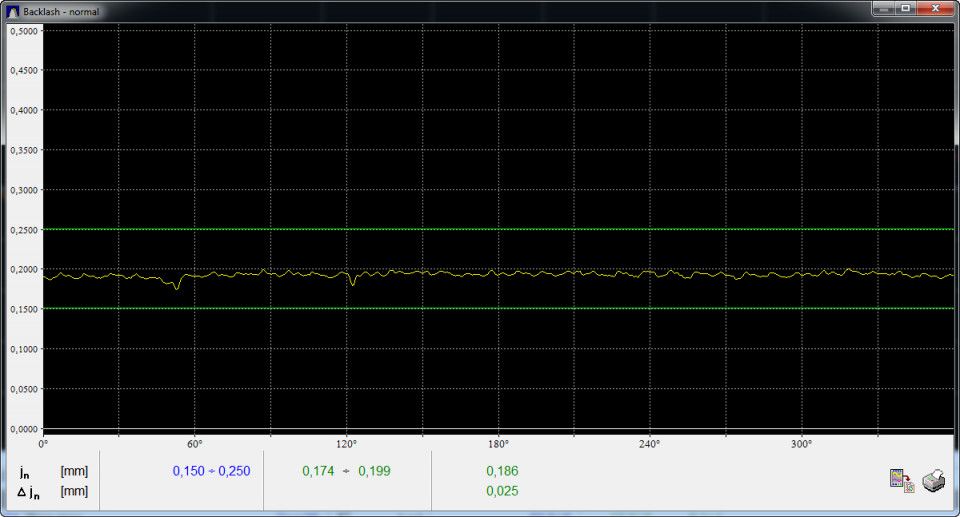960x517 pixels.
Task: Select the blue tolerance range 0,150 ÷ 0,250
Action: [213, 470]
